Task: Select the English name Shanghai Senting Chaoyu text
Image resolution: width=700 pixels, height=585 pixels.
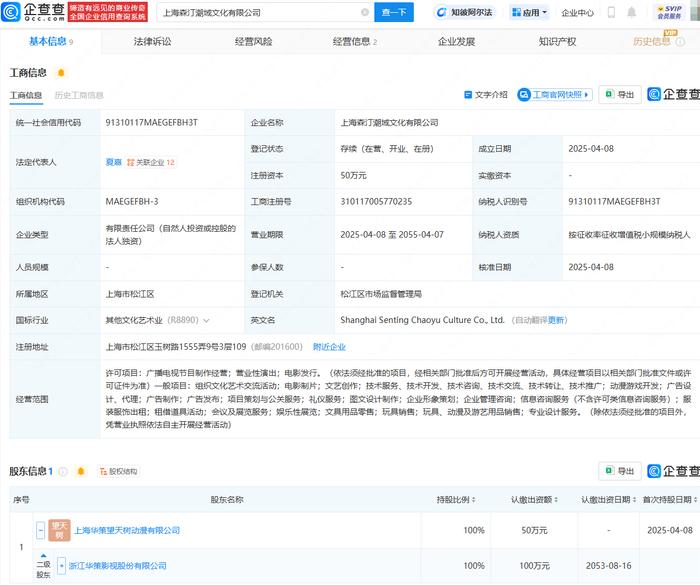Action: coord(422,320)
